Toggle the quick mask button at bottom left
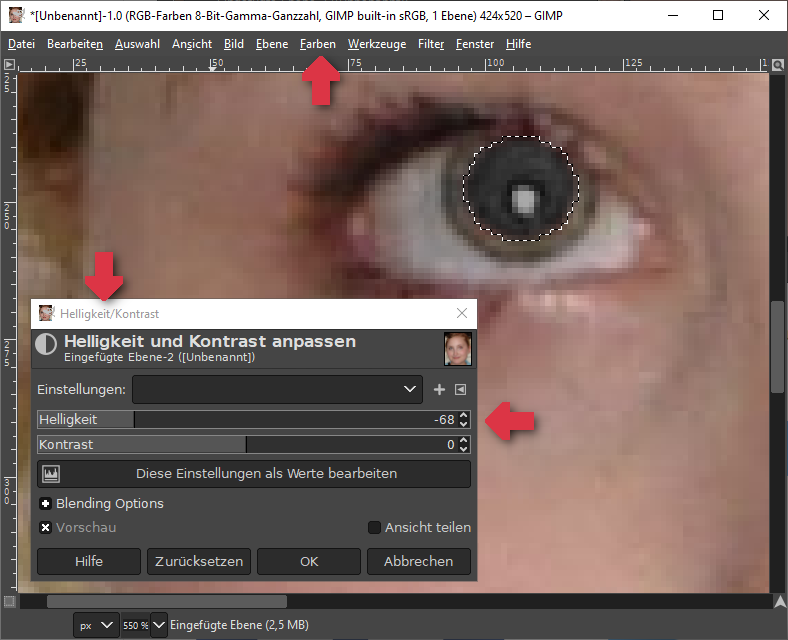This screenshot has width=788, height=640. pyautogui.click(x=9, y=601)
